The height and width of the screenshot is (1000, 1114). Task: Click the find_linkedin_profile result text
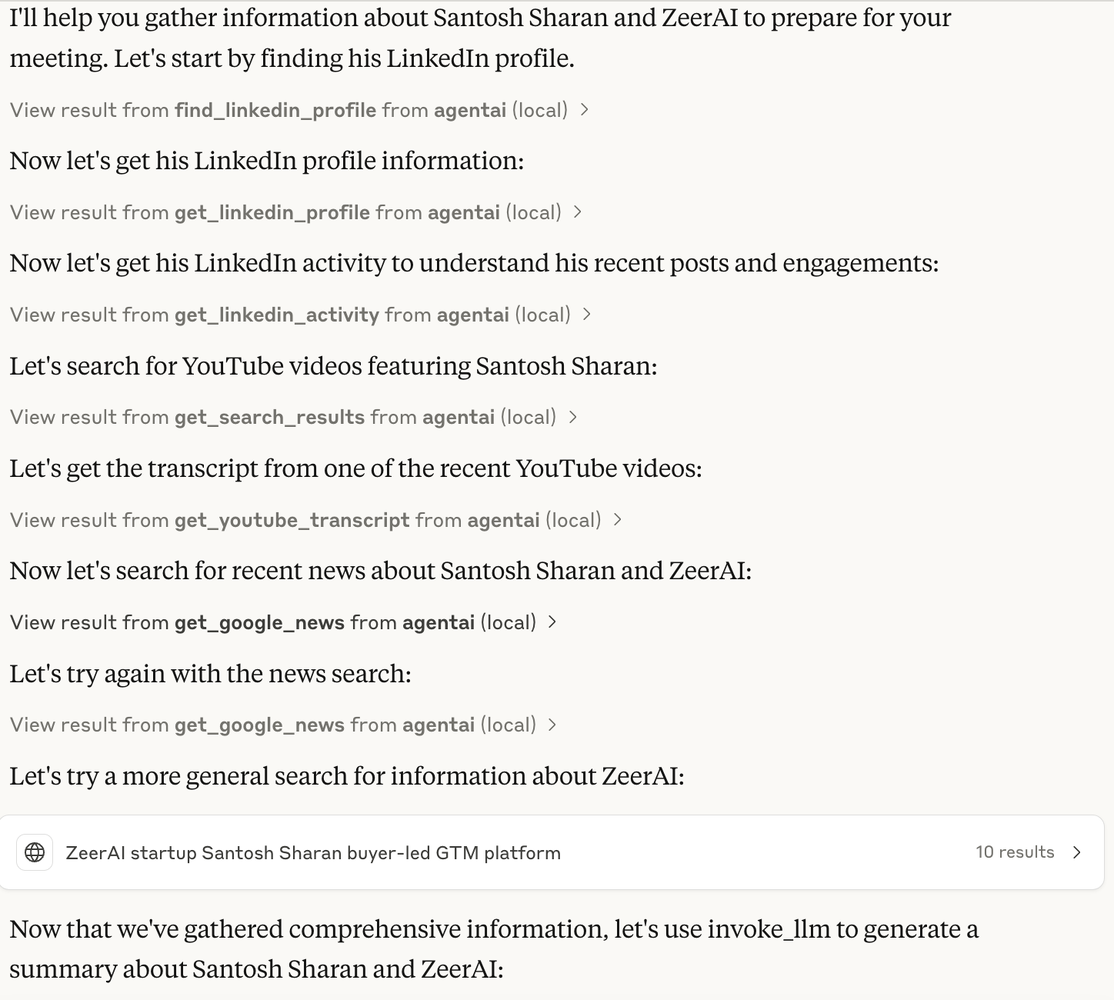click(x=288, y=110)
